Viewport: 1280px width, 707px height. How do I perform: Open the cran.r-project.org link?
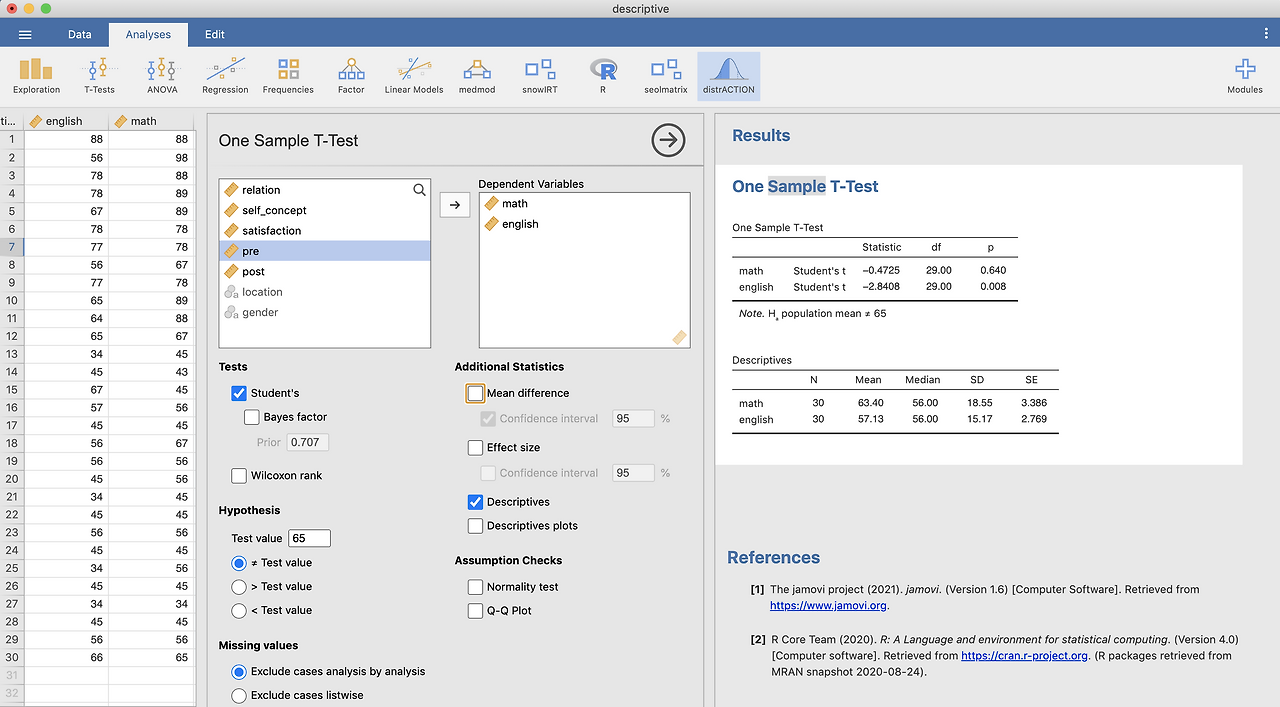pos(1024,656)
